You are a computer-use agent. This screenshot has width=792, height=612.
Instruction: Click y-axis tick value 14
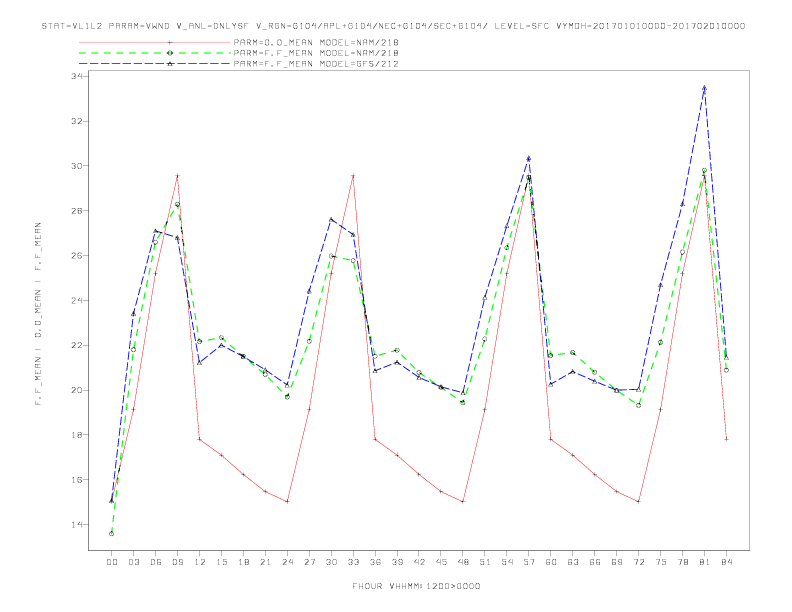point(79,525)
